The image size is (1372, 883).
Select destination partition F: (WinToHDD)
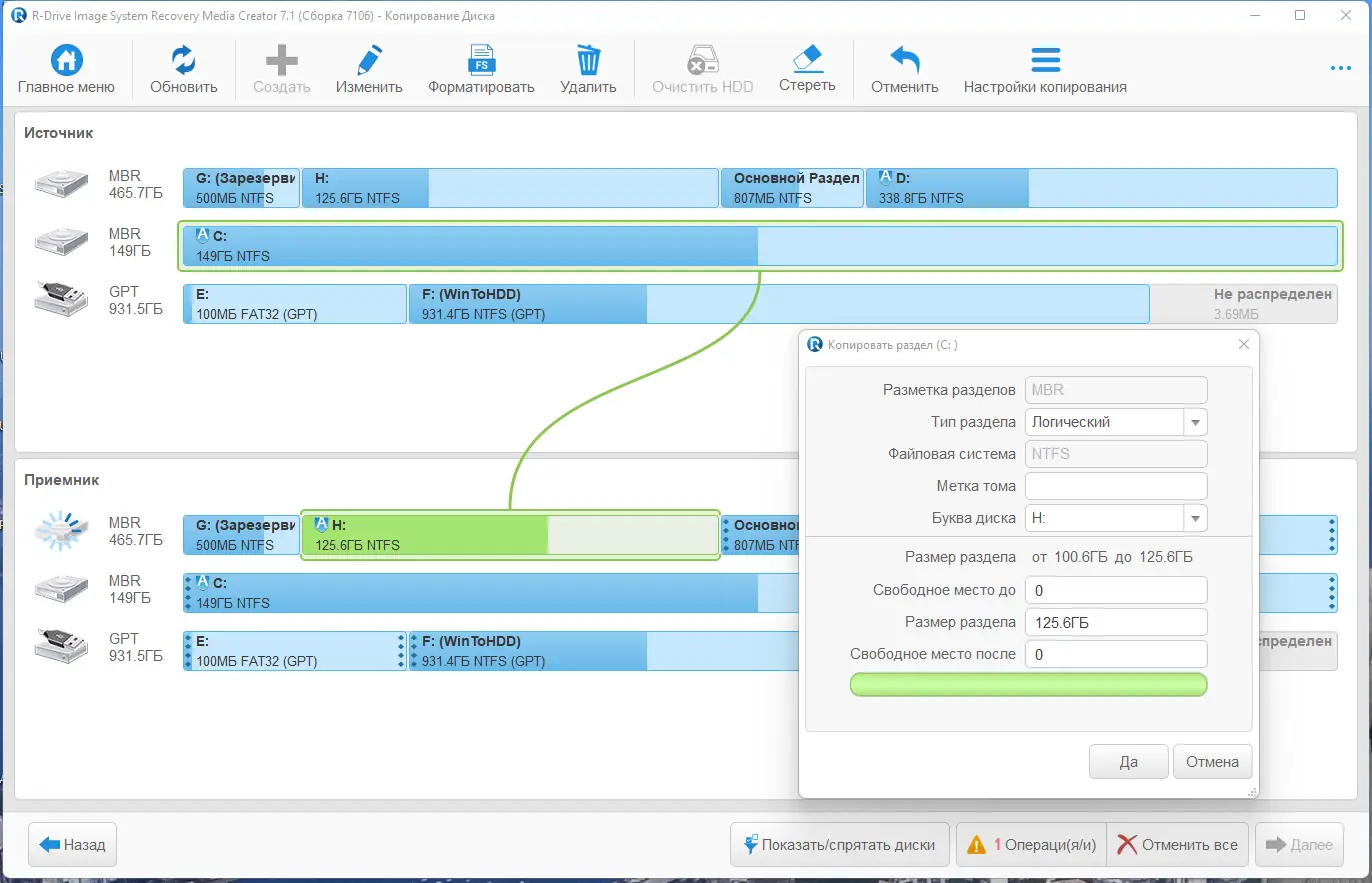[604, 651]
